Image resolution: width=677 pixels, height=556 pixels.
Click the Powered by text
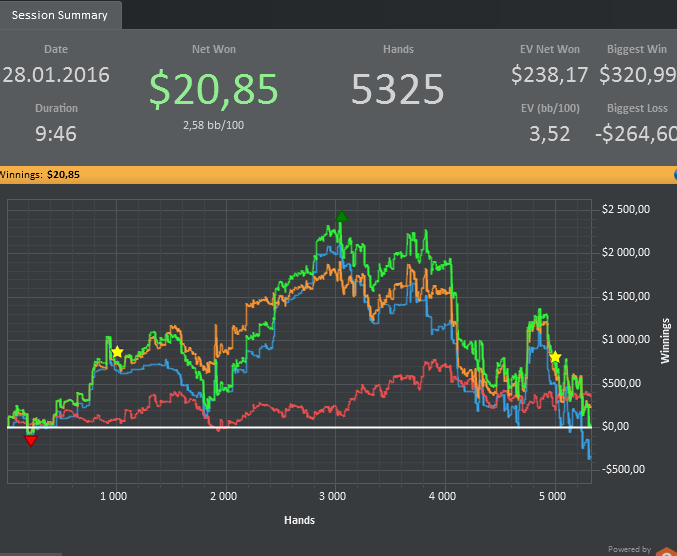click(x=630, y=549)
